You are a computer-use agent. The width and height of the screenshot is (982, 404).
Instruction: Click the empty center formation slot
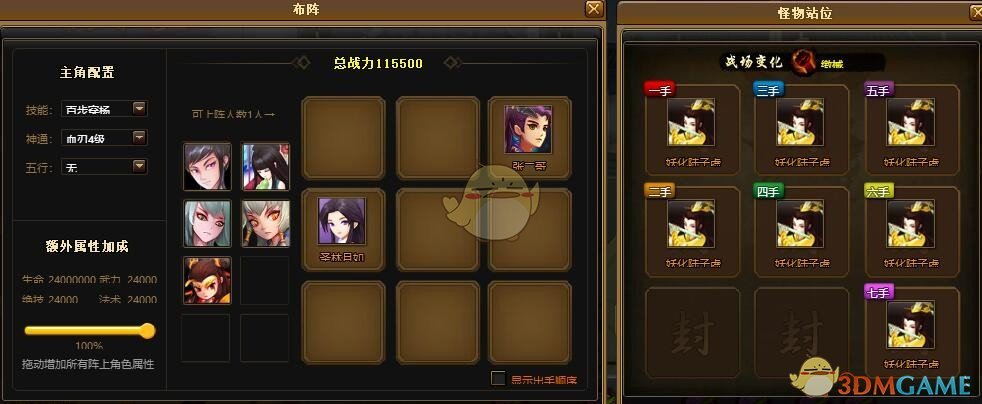pyautogui.click(x=438, y=230)
